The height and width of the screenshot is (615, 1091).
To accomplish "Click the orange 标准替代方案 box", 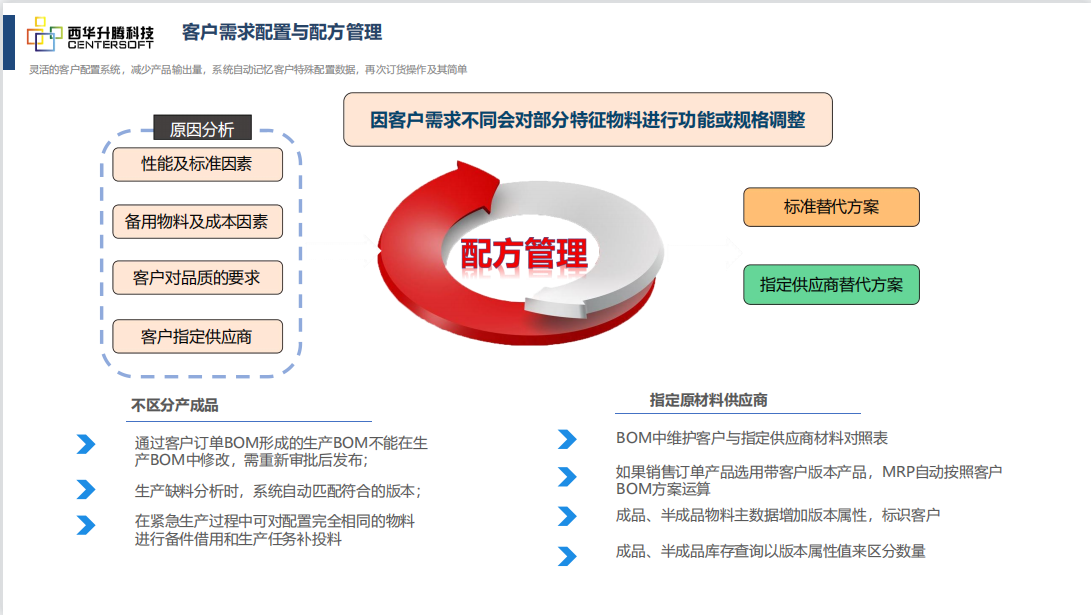I will coord(831,207).
